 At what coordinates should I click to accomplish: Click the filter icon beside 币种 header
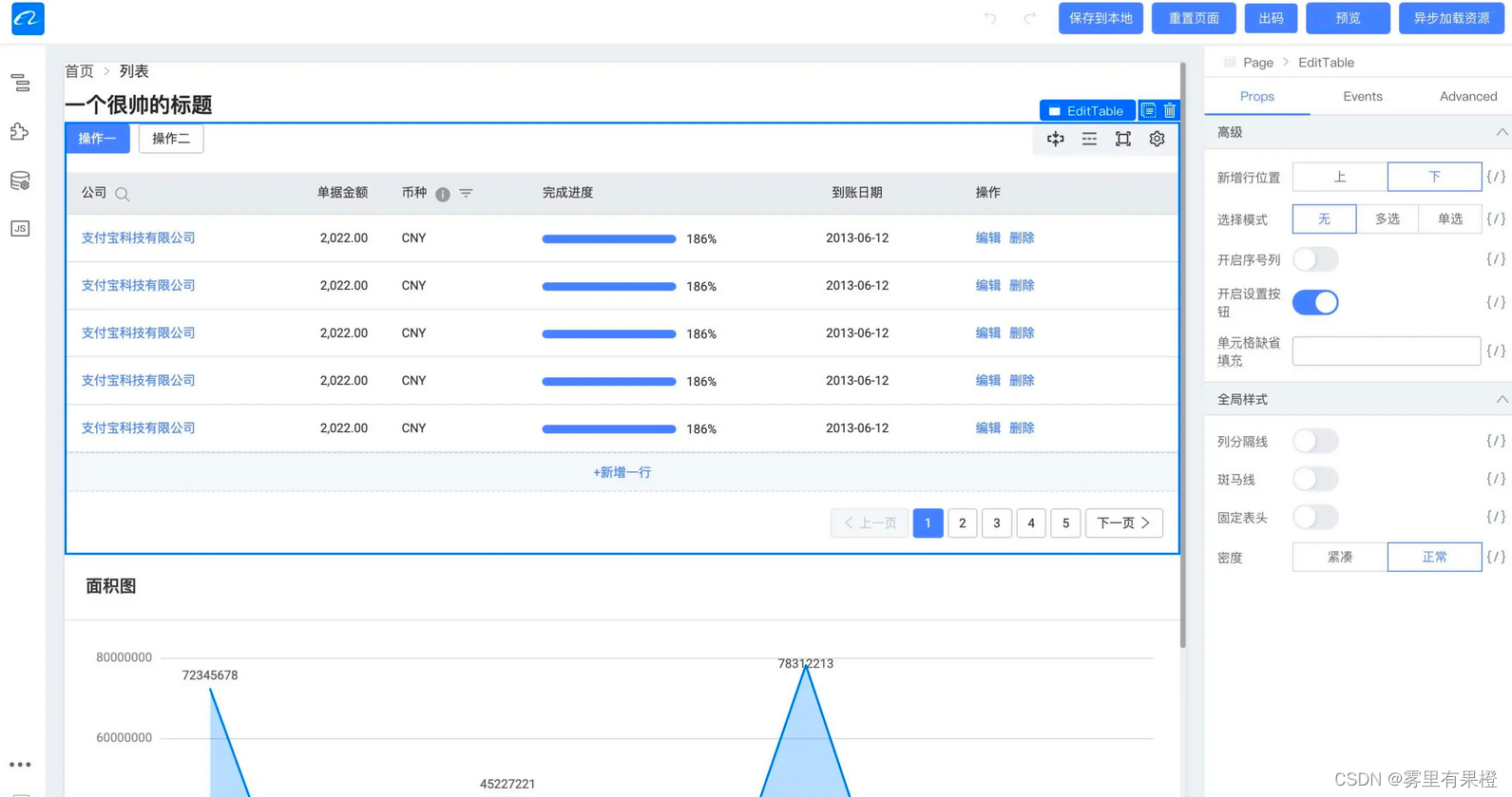(x=466, y=193)
